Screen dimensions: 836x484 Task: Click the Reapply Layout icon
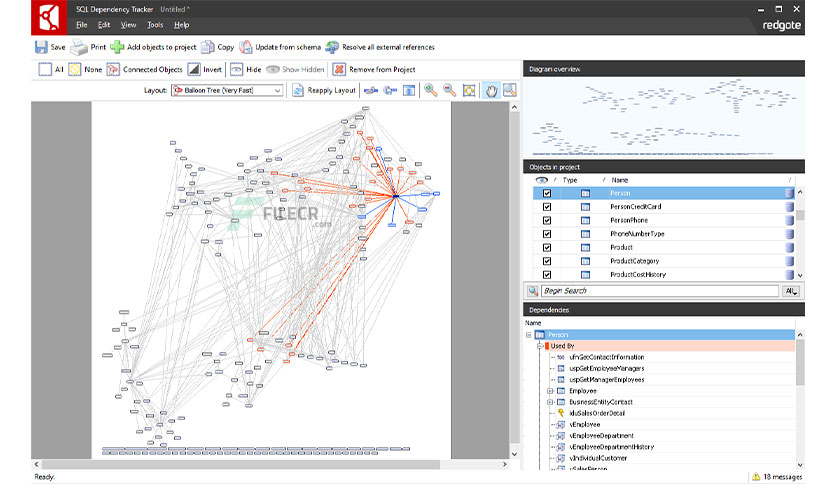click(x=298, y=91)
